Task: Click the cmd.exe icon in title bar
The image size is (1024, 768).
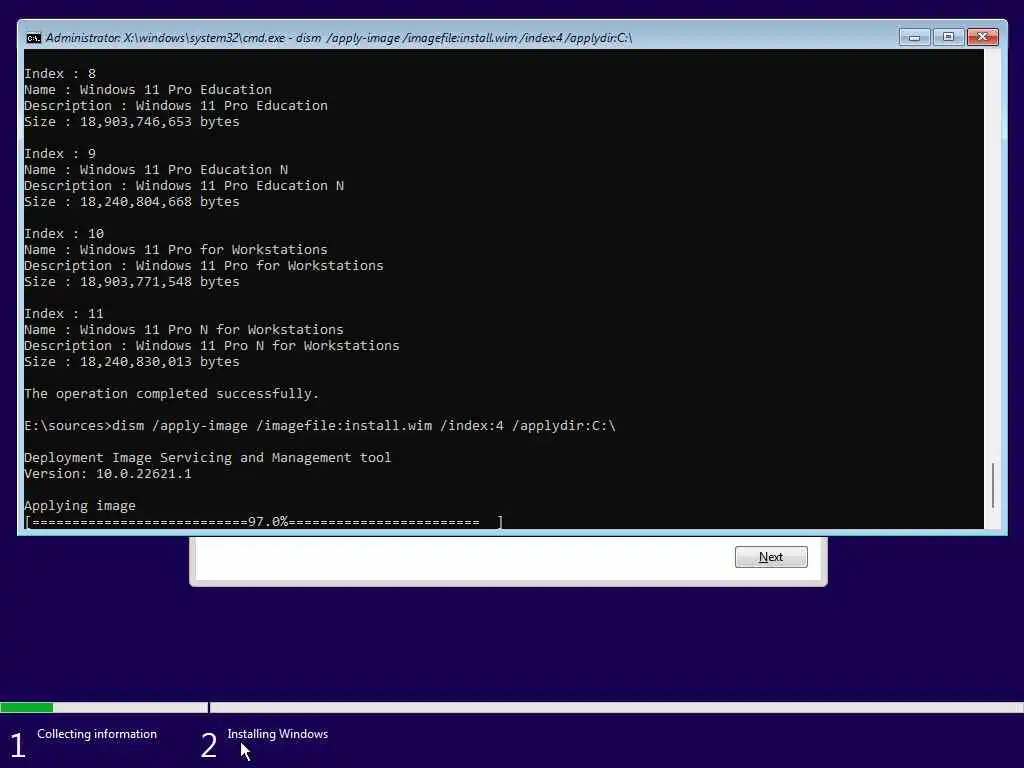Action: (33, 38)
